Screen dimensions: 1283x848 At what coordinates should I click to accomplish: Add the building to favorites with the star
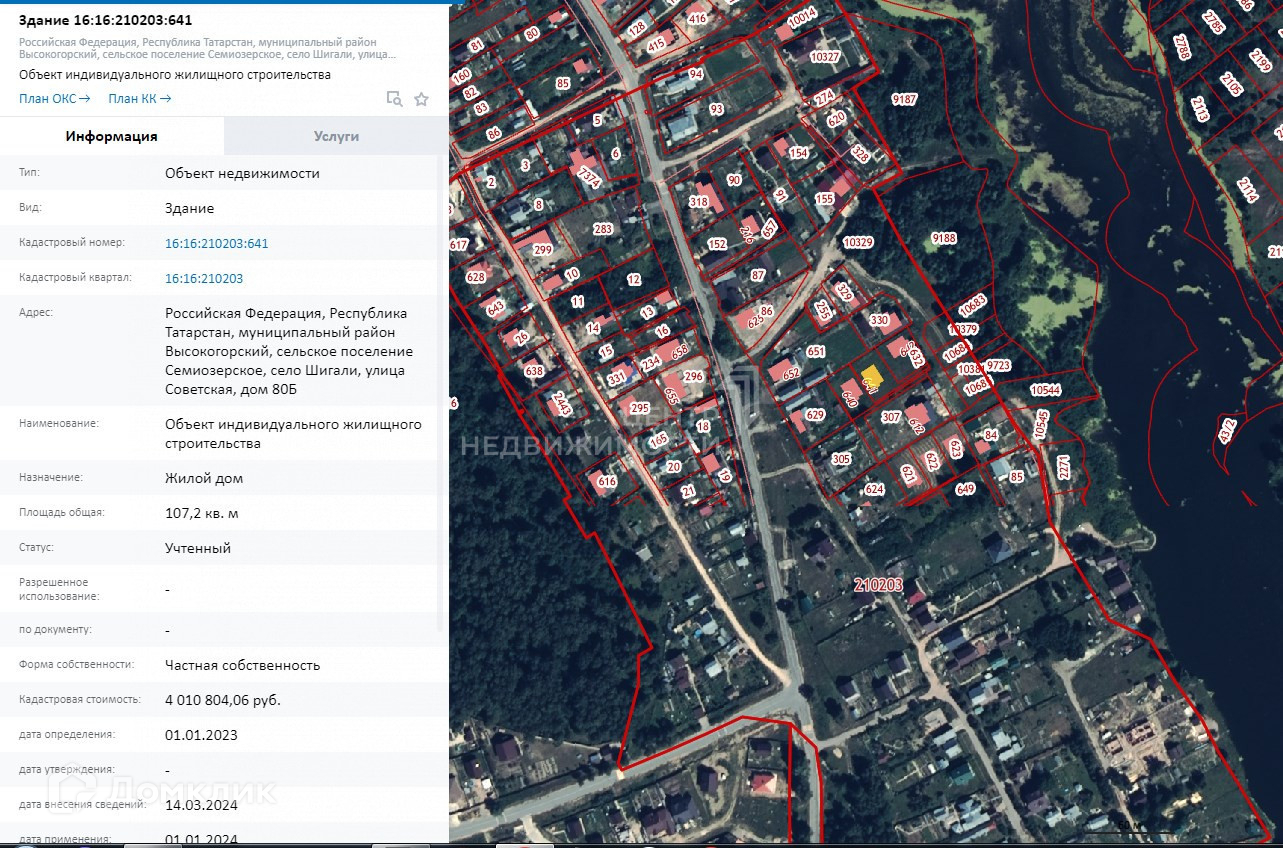tap(421, 99)
